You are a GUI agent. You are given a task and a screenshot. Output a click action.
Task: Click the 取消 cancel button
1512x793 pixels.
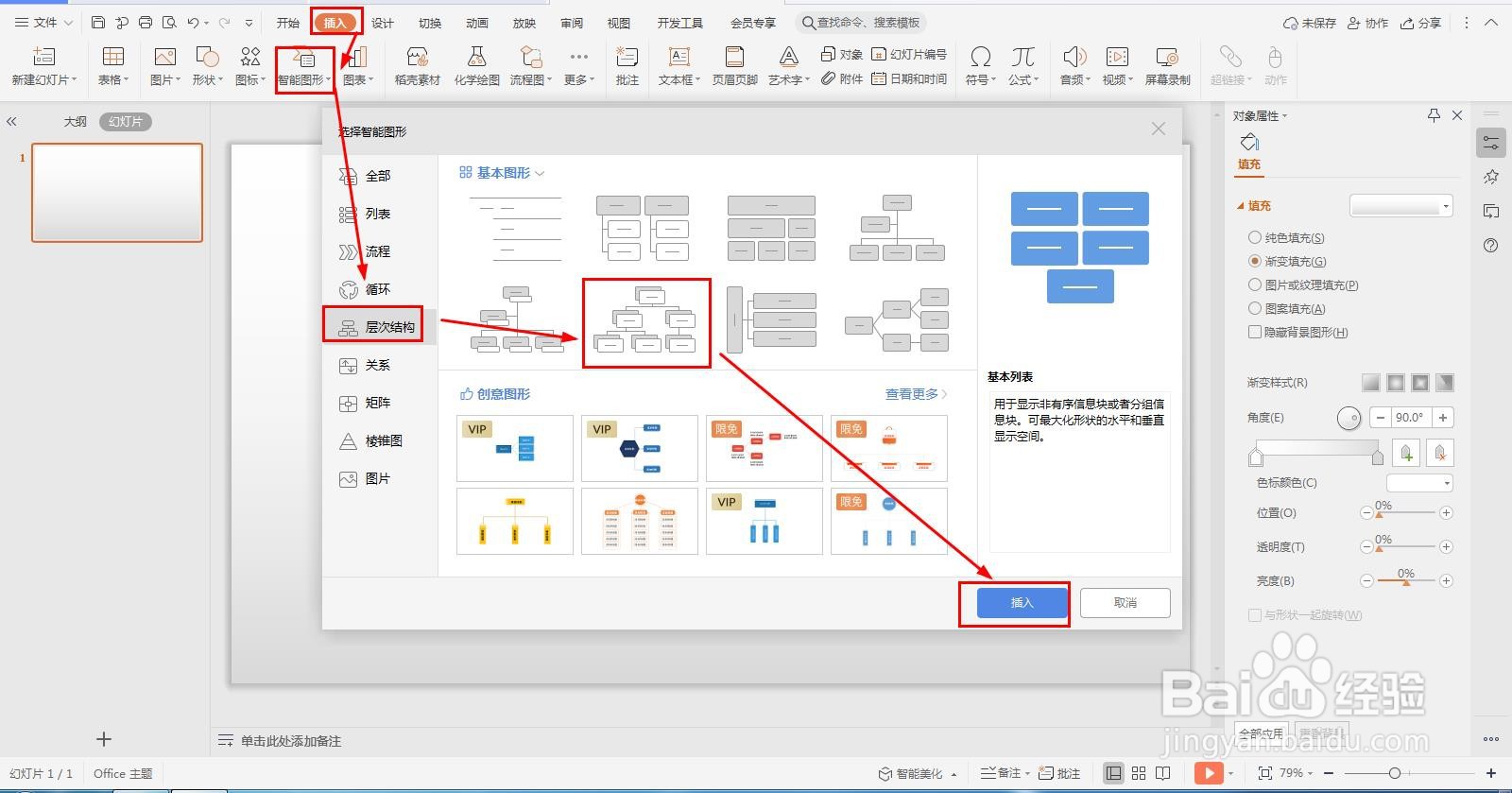(x=1125, y=603)
